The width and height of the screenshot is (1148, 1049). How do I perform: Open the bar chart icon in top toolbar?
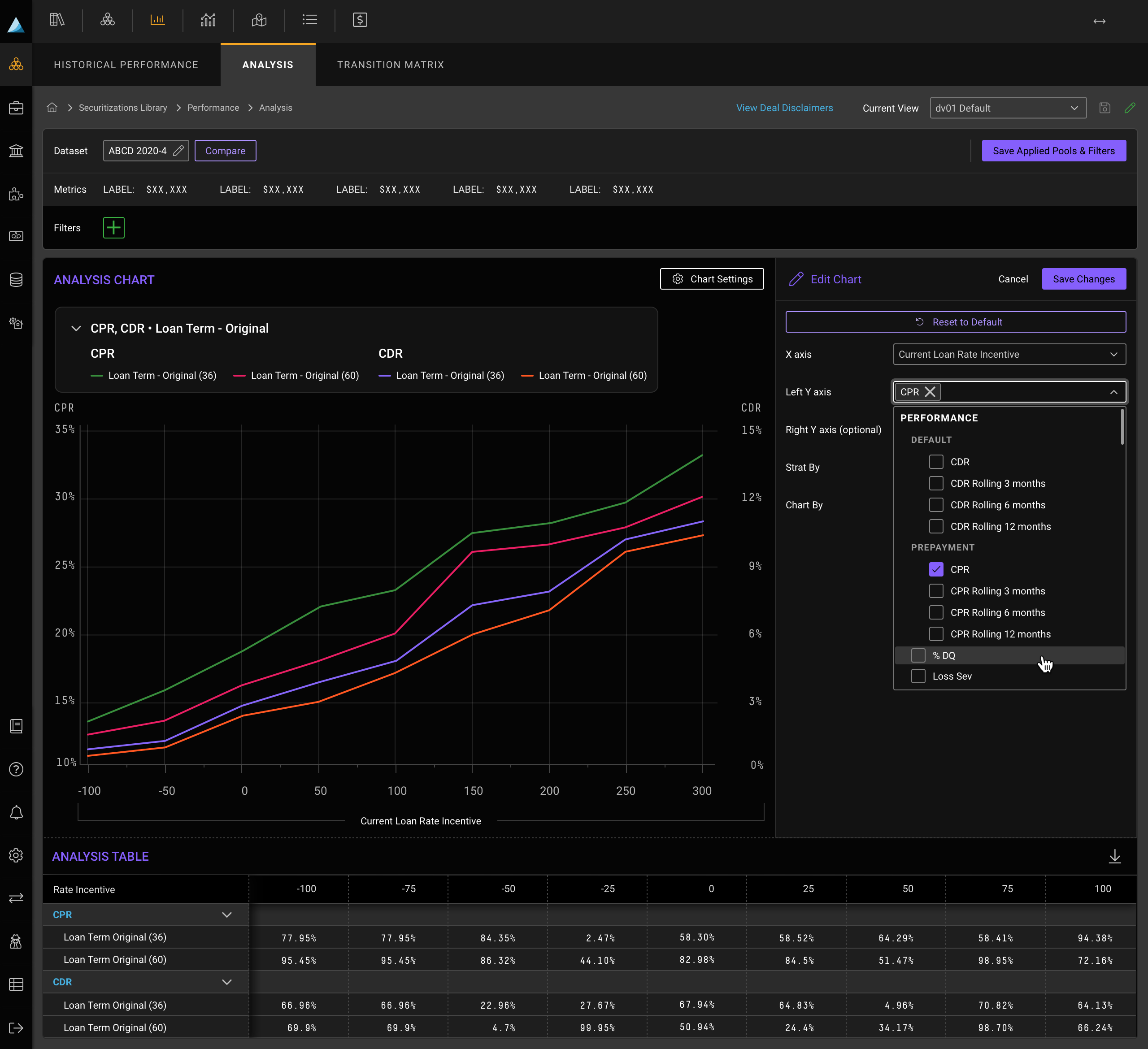point(158,20)
